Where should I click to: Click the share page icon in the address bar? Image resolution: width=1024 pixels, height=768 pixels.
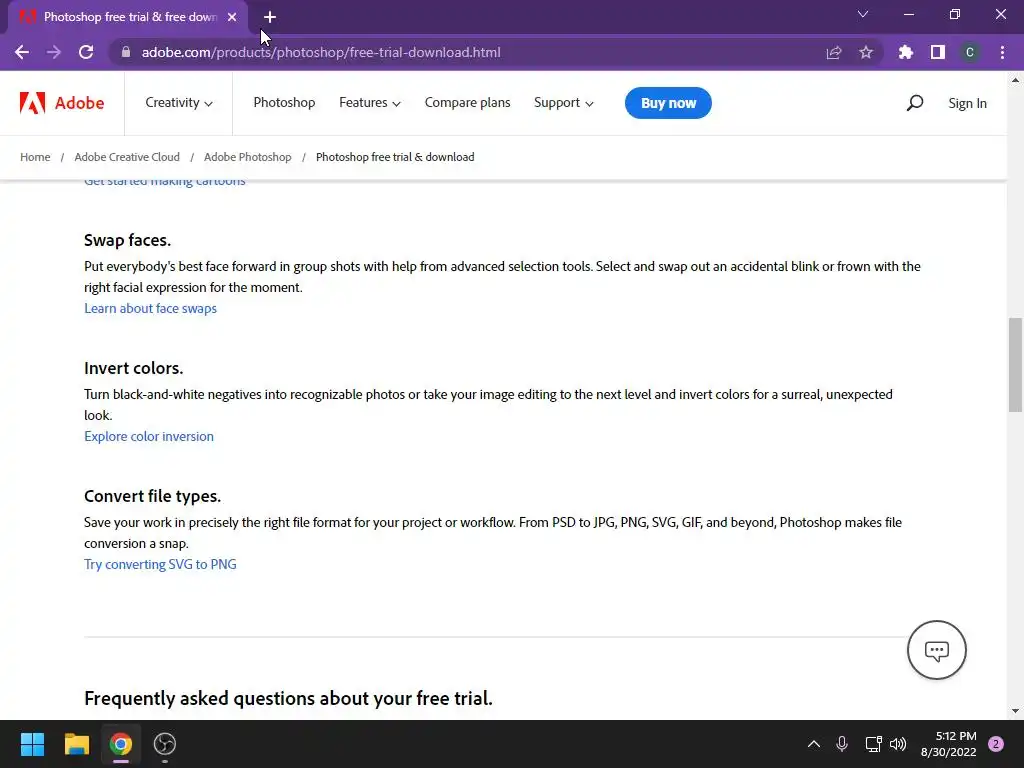[834, 52]
